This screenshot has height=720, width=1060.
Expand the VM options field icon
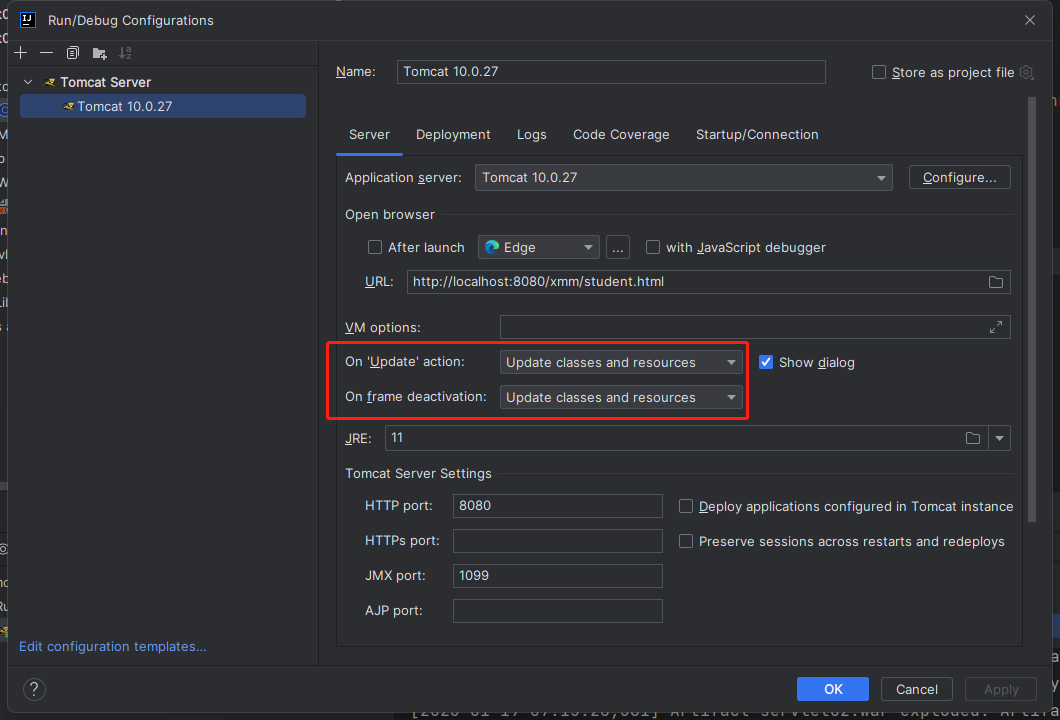pos(996,327)
